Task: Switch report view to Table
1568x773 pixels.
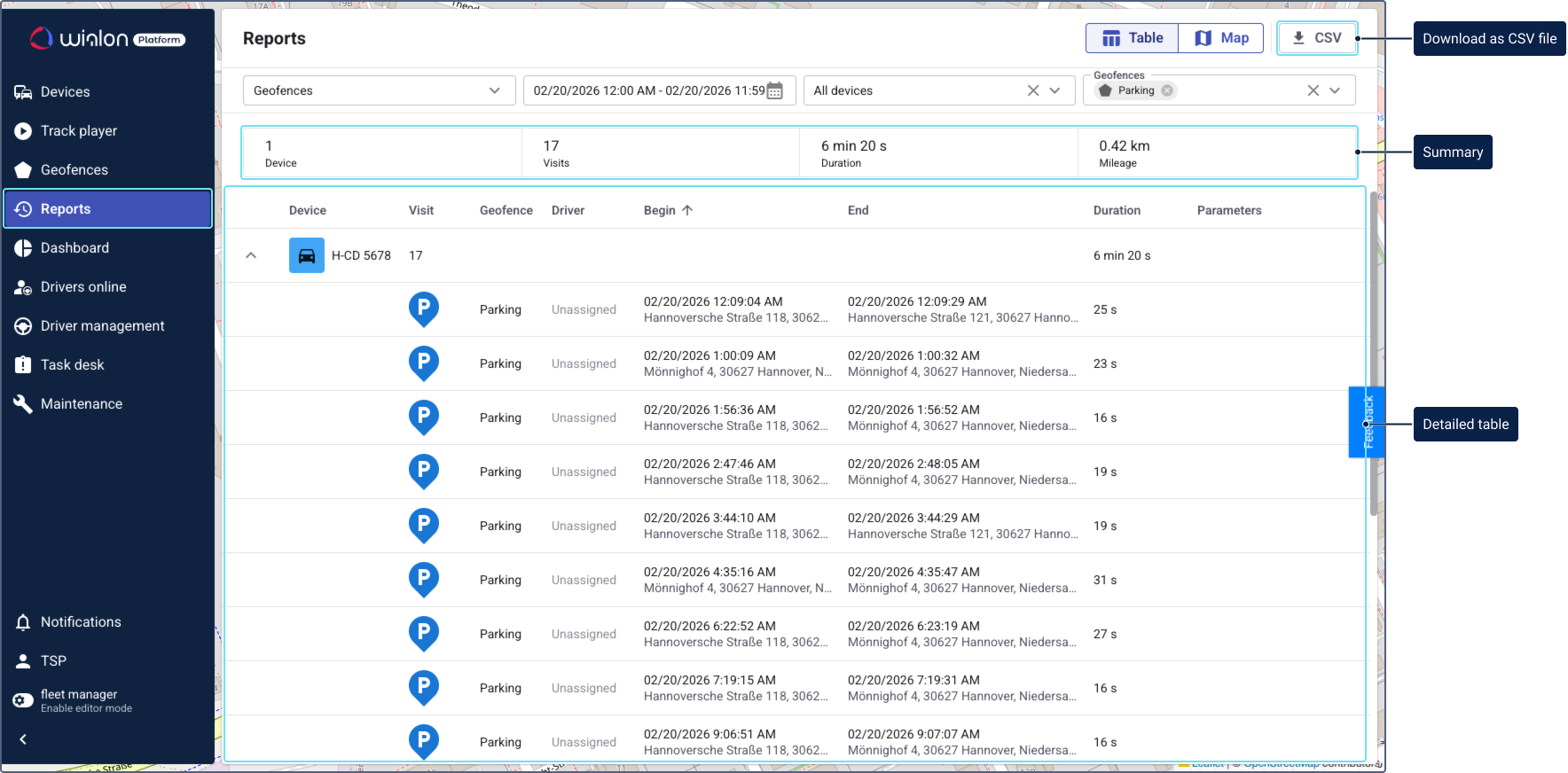Action: pos(1133,38)
